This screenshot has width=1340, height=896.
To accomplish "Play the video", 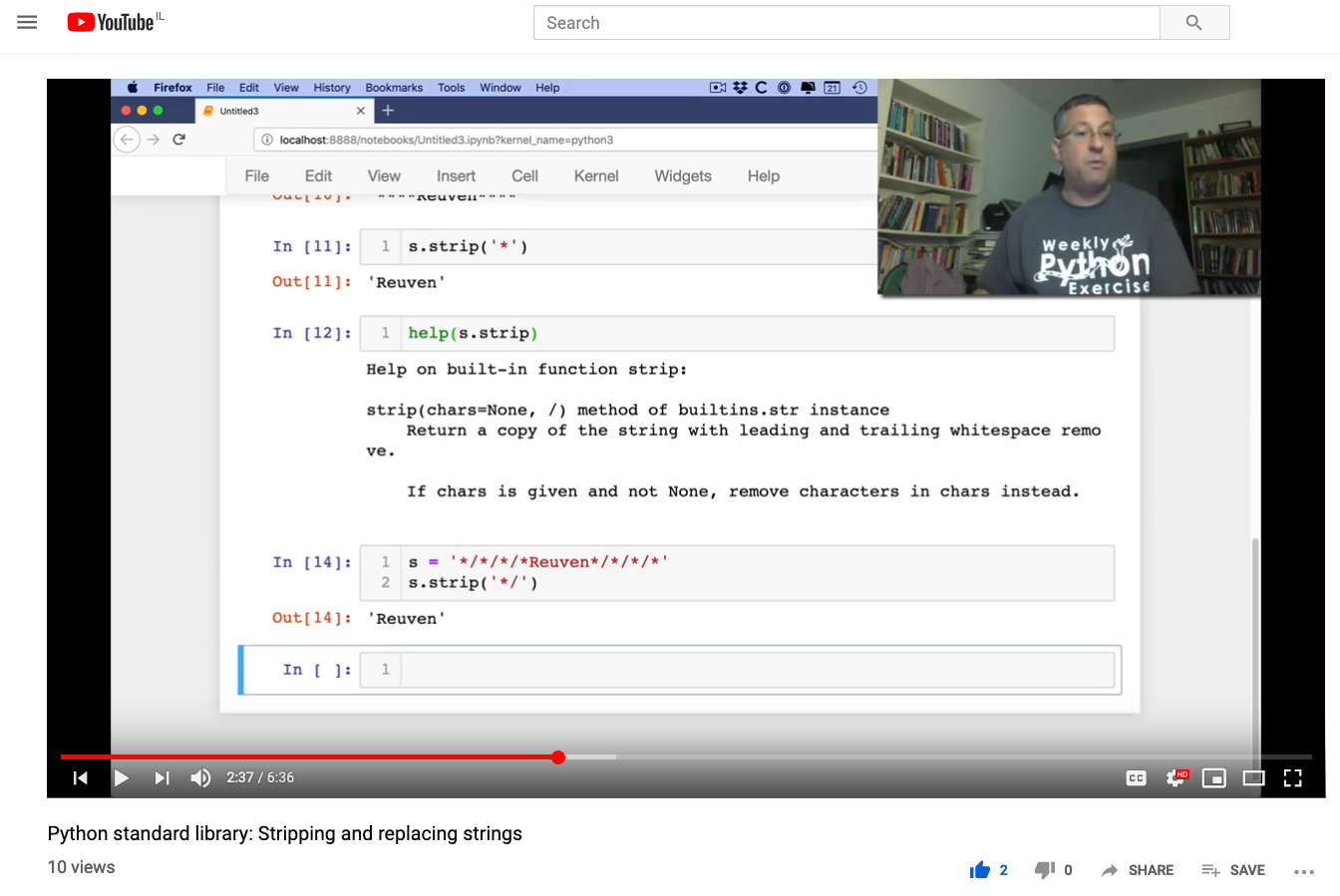I will coord(122,777).
